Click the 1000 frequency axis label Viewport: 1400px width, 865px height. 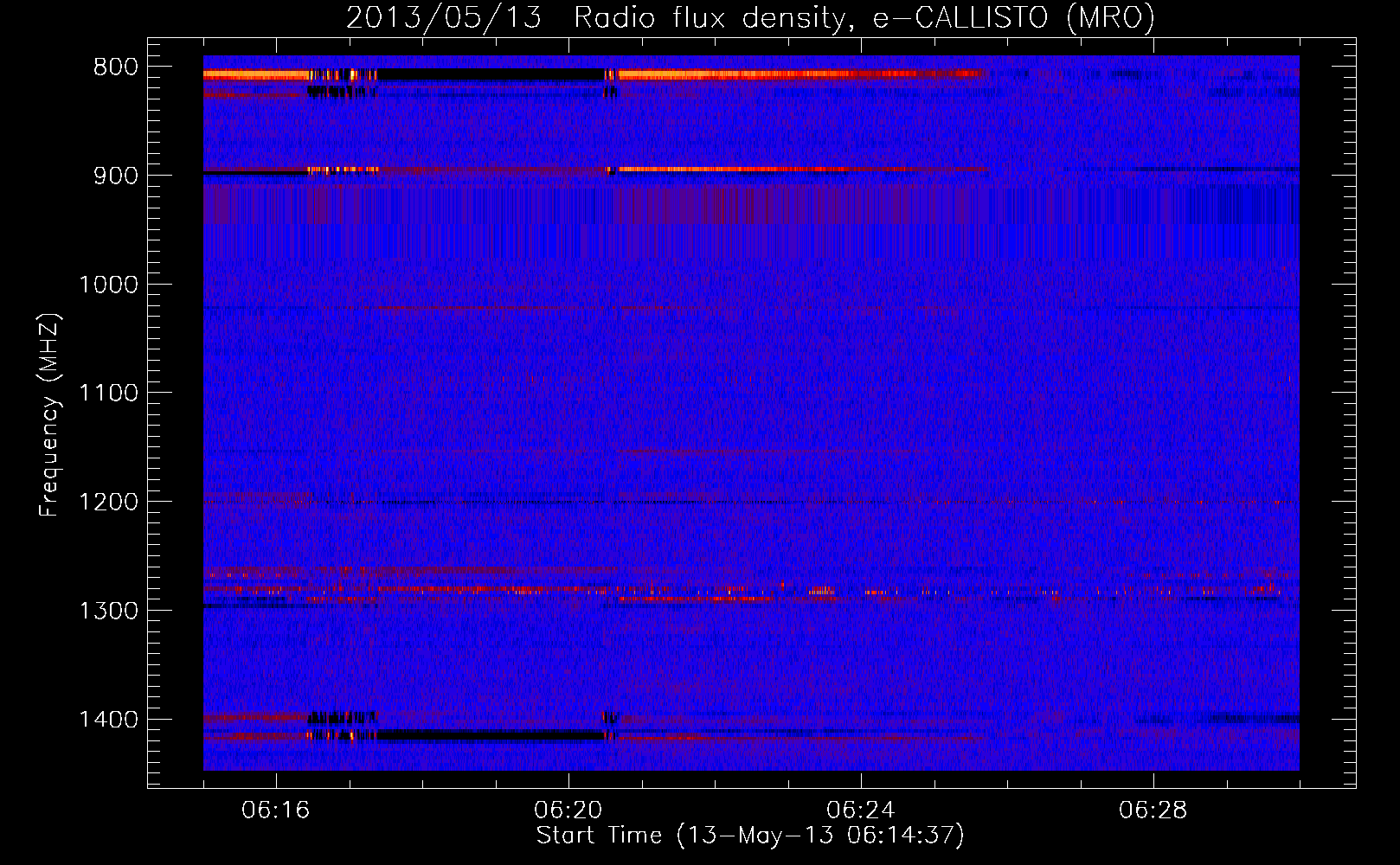click(108, 285)
